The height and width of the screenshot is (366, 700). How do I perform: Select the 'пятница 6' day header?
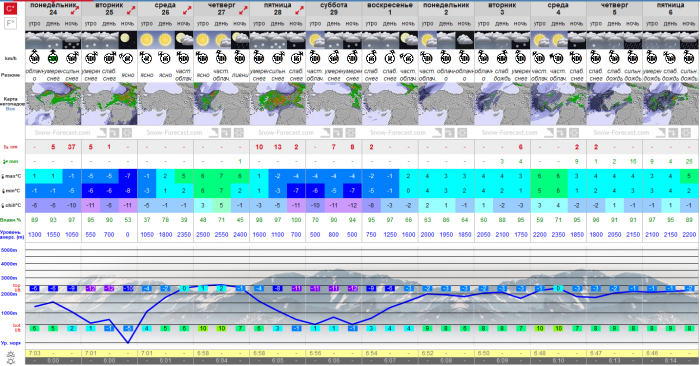(671, 8)
